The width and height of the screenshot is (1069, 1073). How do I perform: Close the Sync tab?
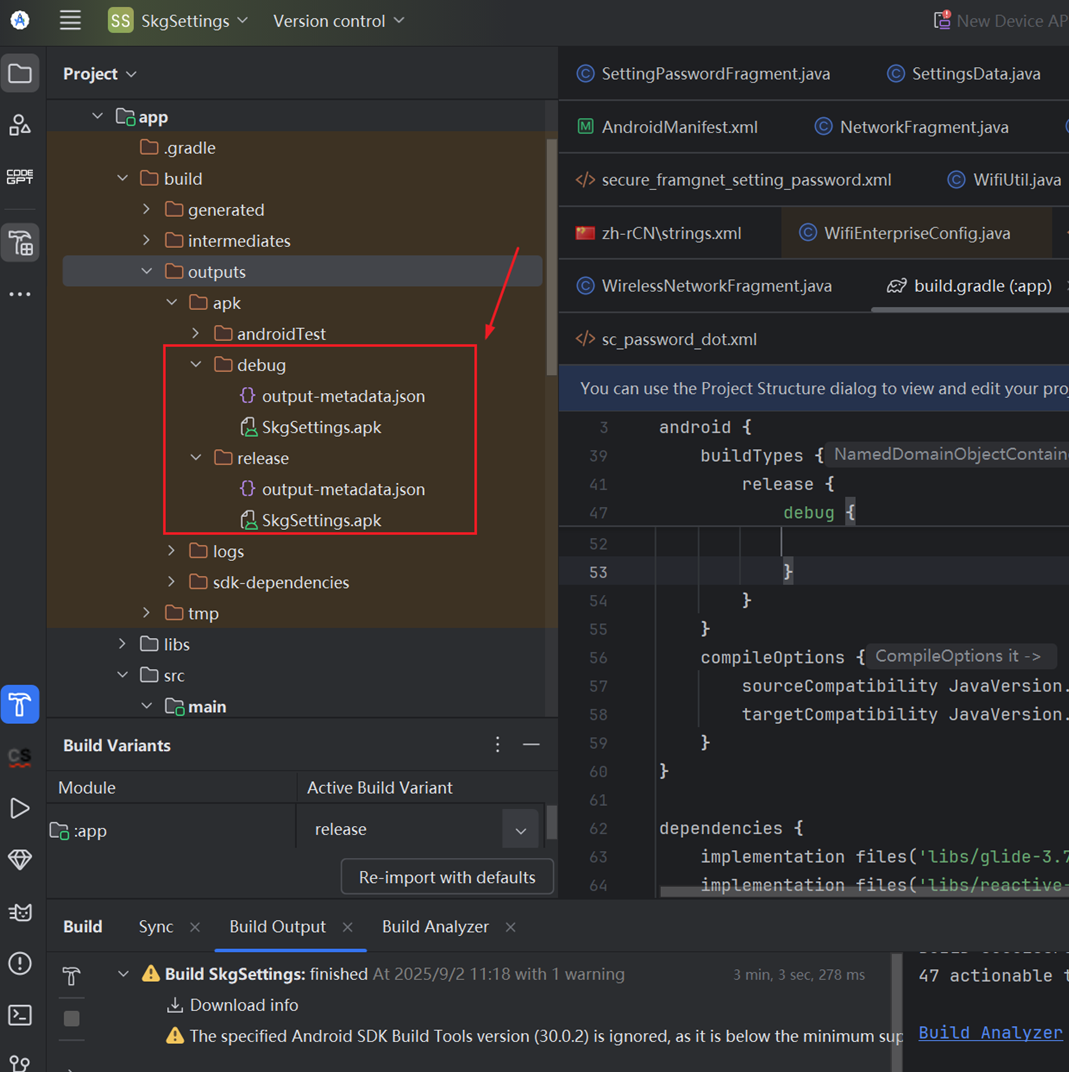pyautogui.click(x=195, y=927)
